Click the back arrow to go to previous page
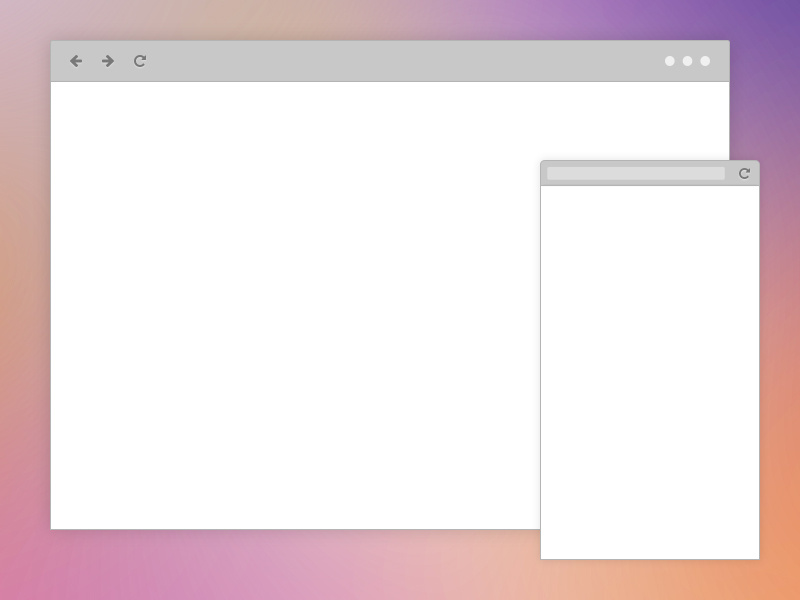The width and height of the screenshot is (800, 600). pyautogui.click(x=77, y=61)
